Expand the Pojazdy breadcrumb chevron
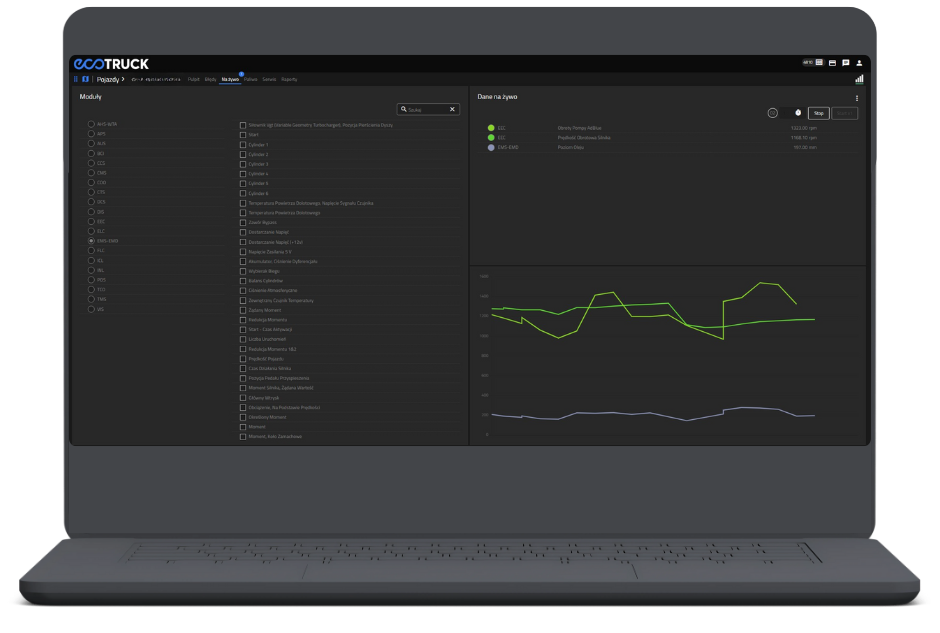This screenshot has height=633, width=940. click(x=123, y=79)
